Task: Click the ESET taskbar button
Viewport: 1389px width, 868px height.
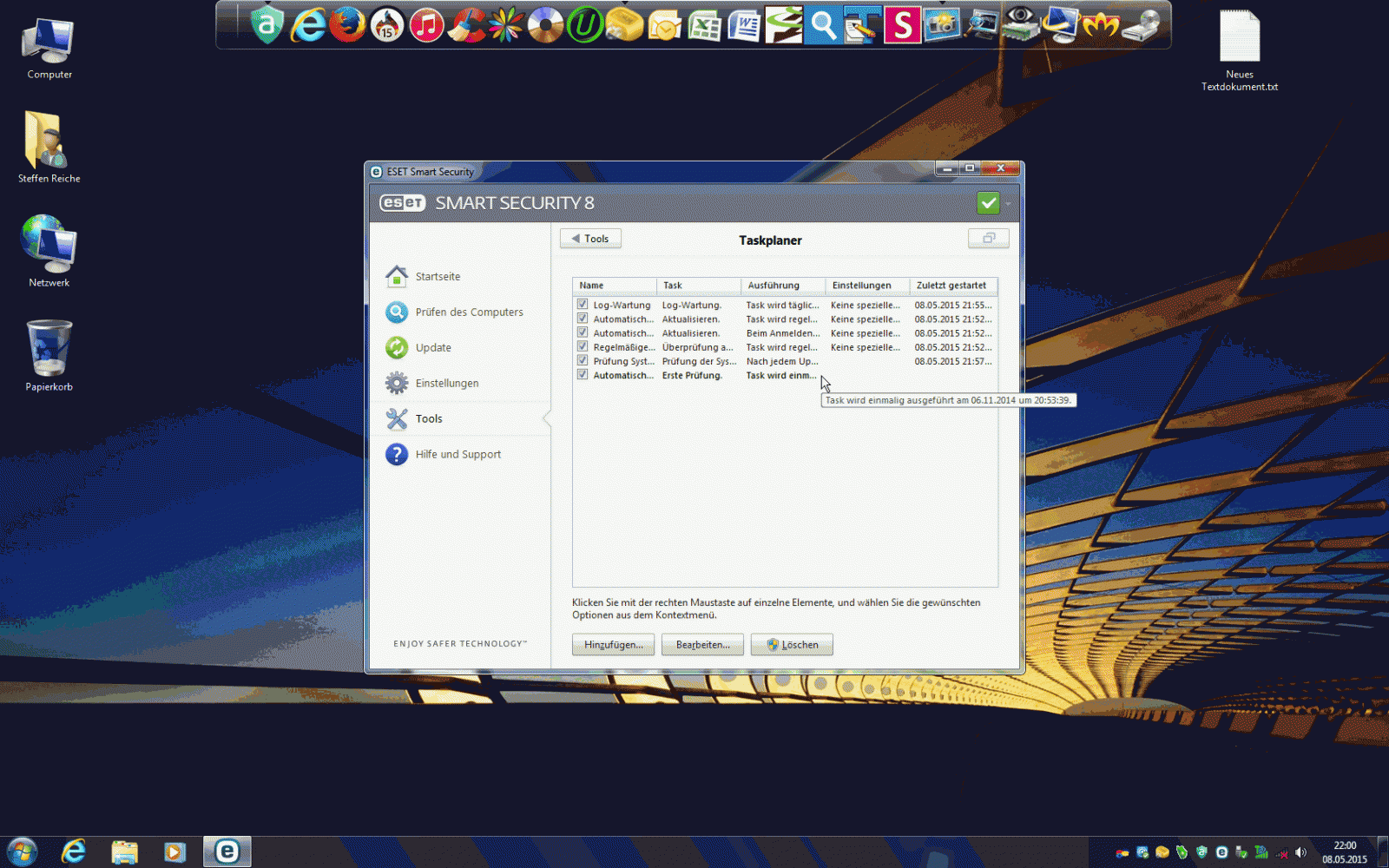Action: pos(227,852)
